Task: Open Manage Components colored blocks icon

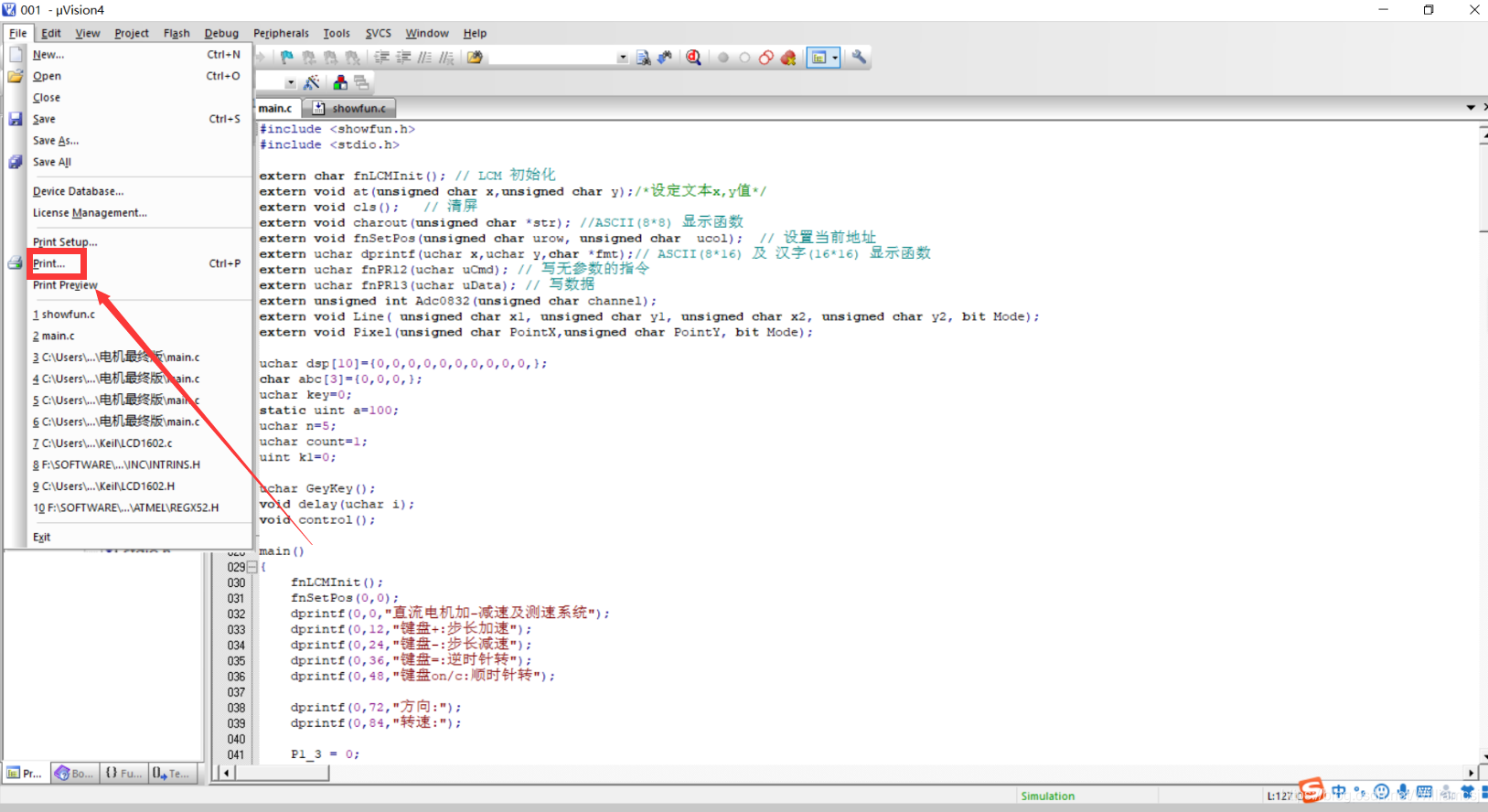Action: (x=340, y=83)
